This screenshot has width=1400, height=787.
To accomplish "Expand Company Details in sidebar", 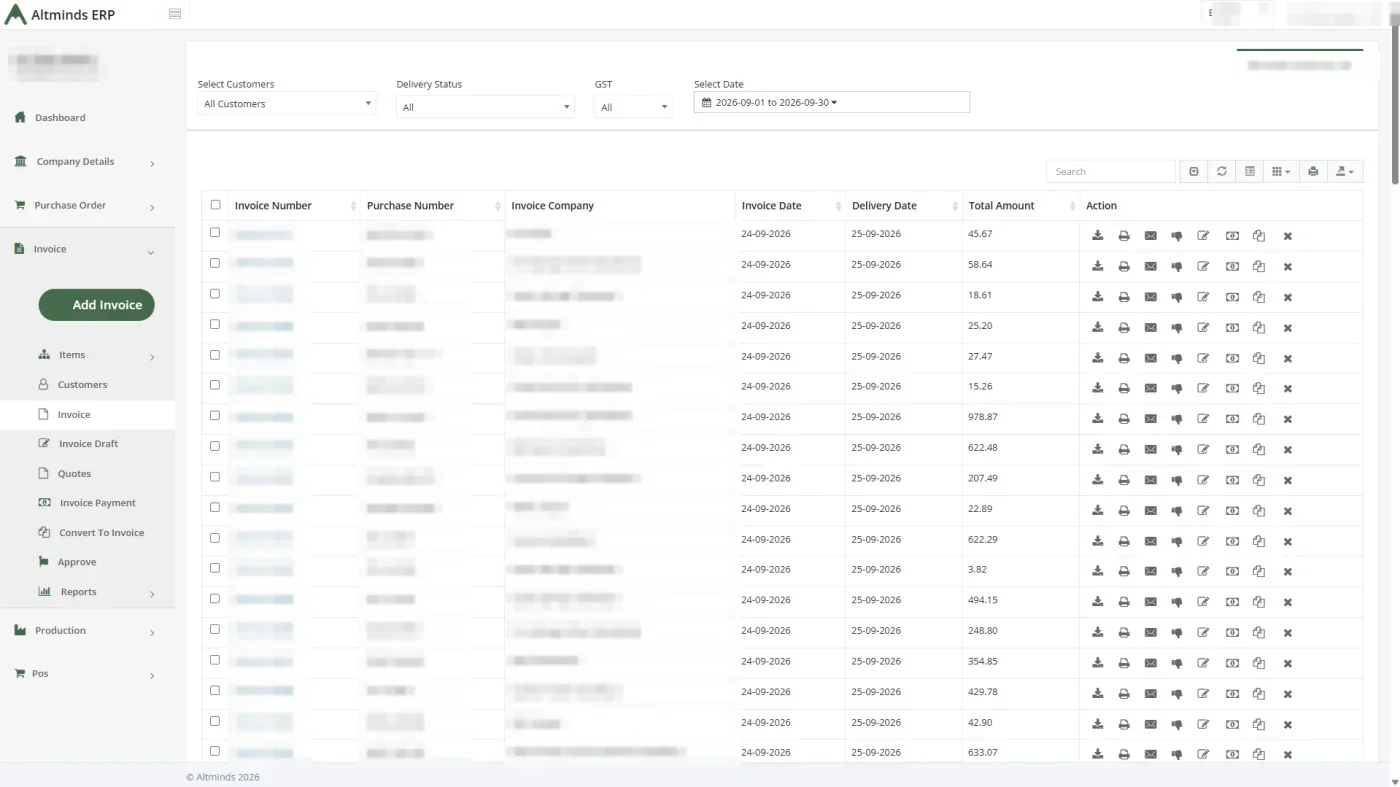I will [x=87, y=162].
